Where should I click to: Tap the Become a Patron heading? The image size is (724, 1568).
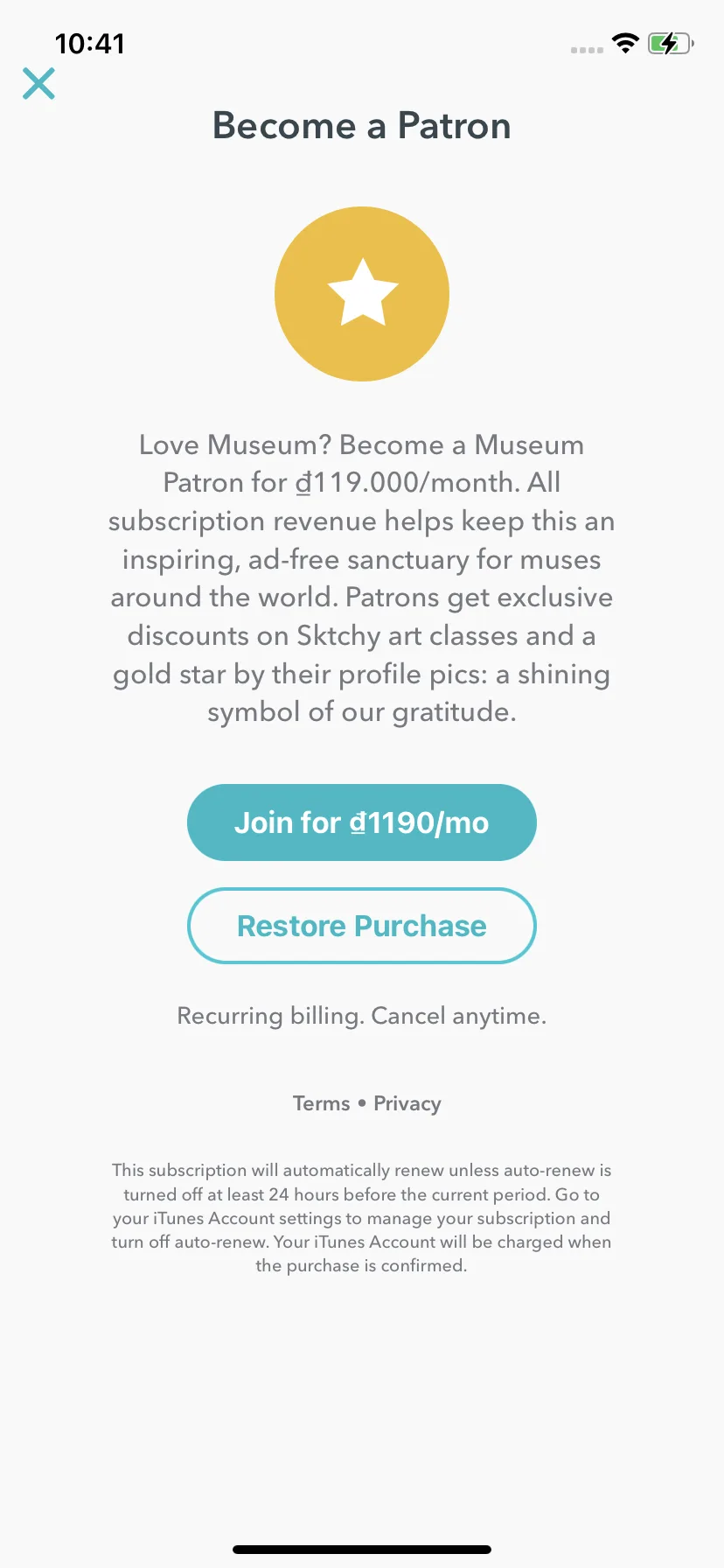pyautogui.click(x=362, y=126)
